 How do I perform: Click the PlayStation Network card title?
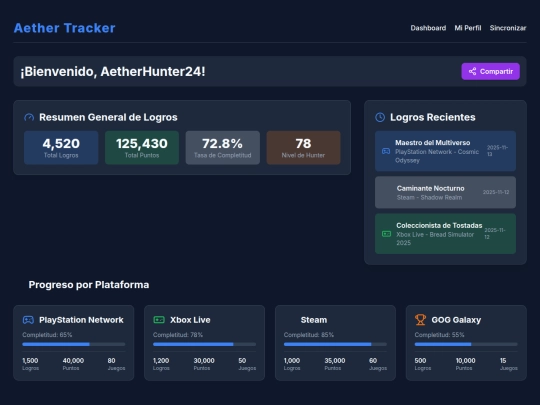(81, 320)
